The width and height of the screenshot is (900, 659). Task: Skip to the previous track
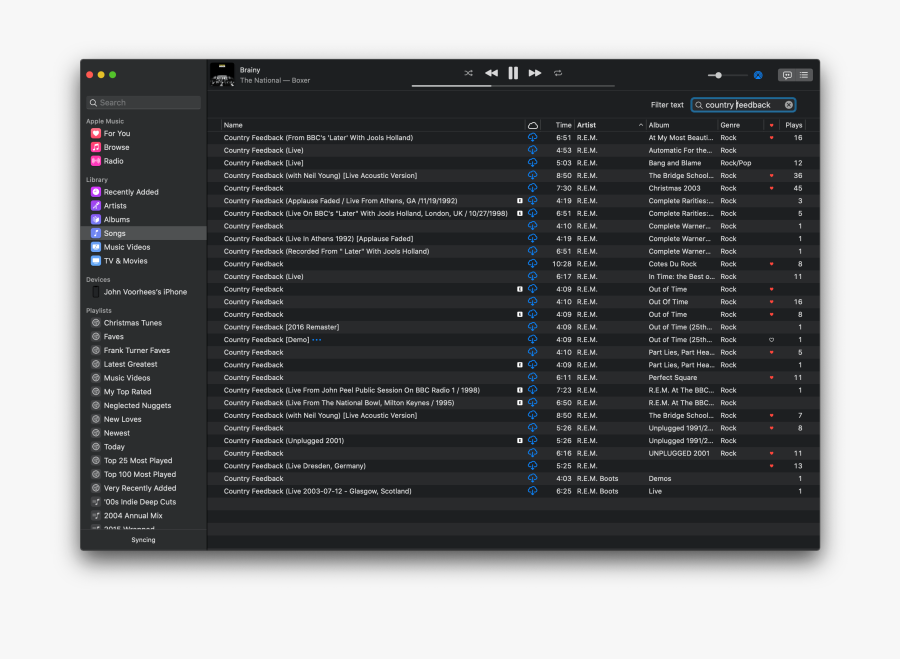click(x=491, y=73)
